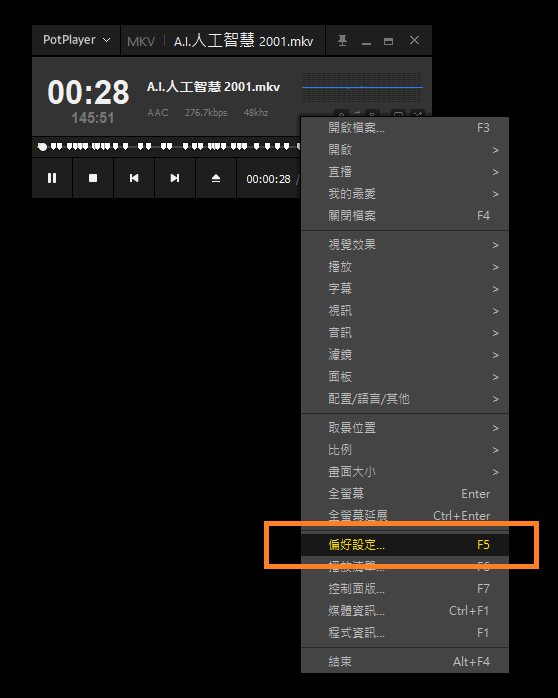Expand the 視訊 submenu
This screenshot has width=558, height=698.
pos(405,311)
